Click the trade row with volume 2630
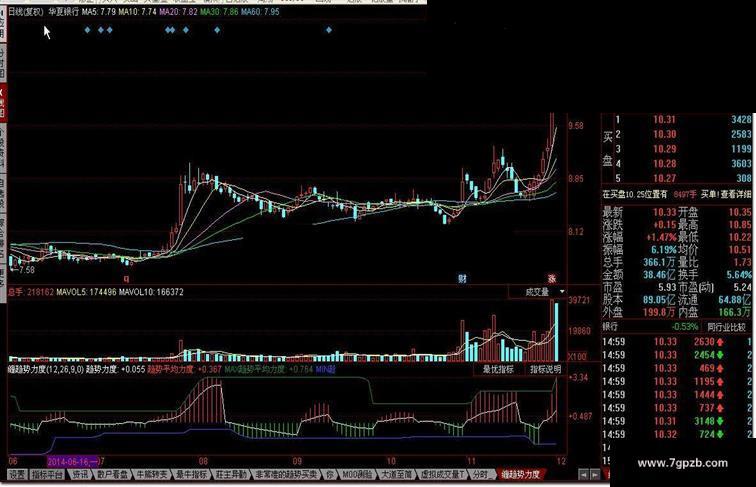Image resolution: width=756 pixels, height=487 pixels. (x=676, y=342)
